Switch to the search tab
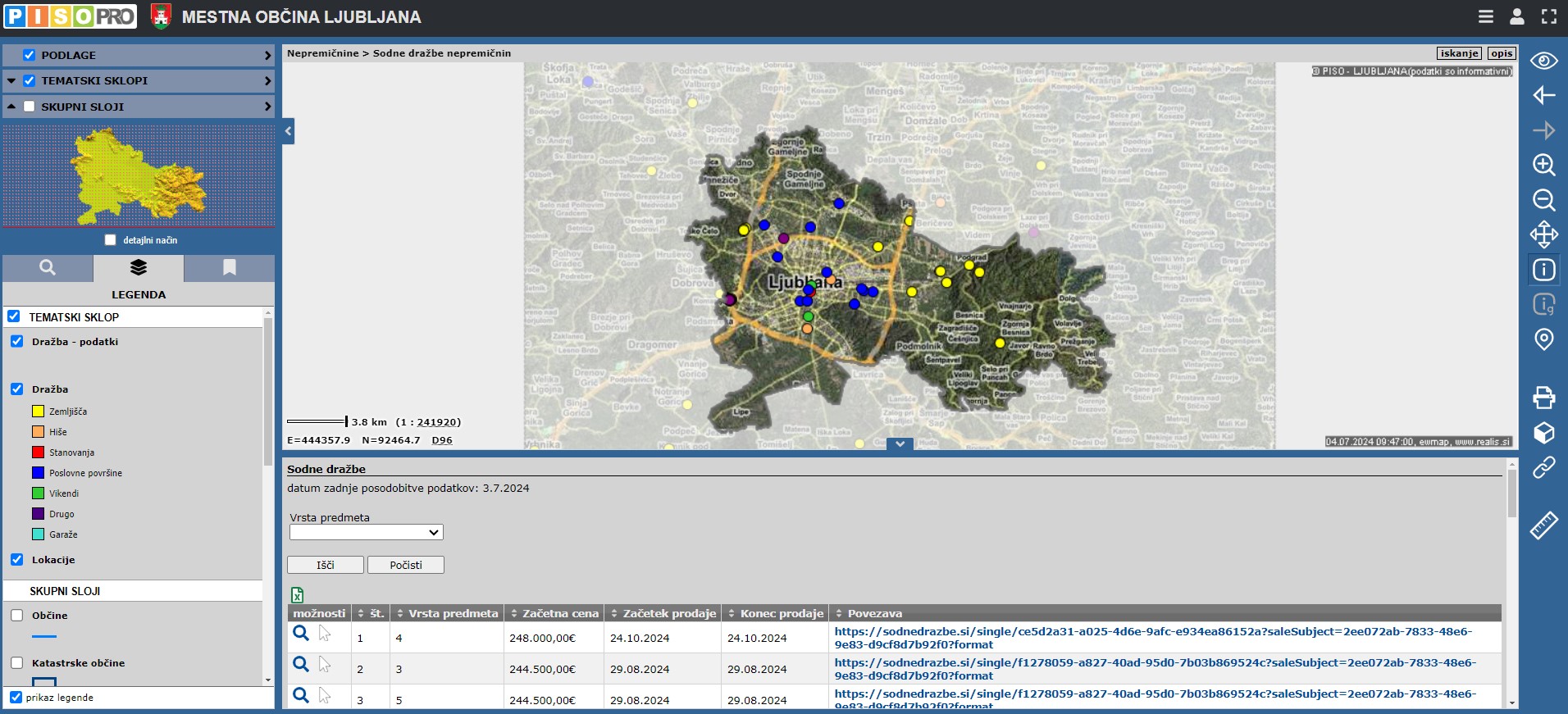Screen dimensions: 1568x714 pyautogui.click(x=48, y=268)
